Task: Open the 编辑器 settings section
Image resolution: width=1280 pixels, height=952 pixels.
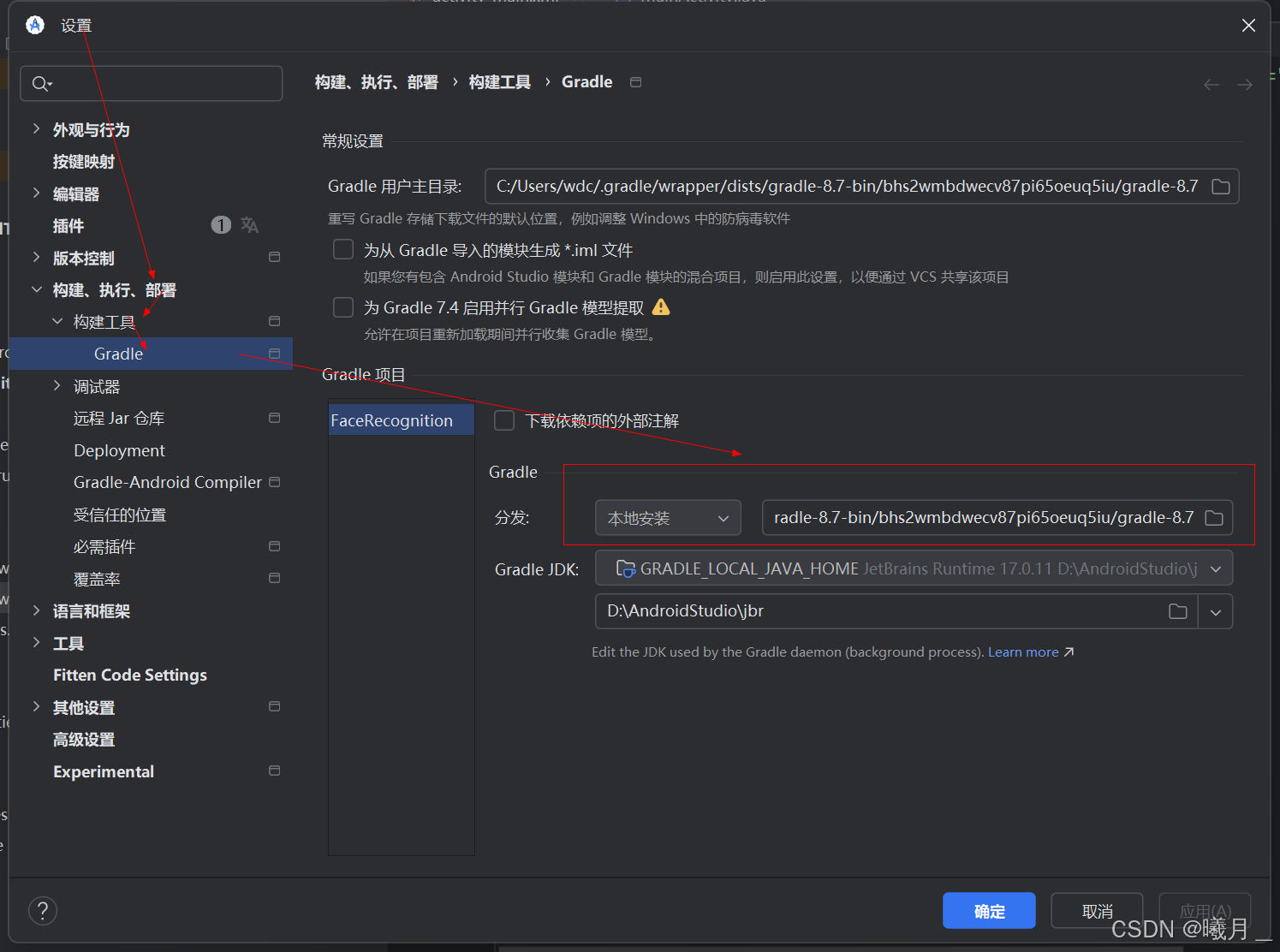Action: (75, 193)
